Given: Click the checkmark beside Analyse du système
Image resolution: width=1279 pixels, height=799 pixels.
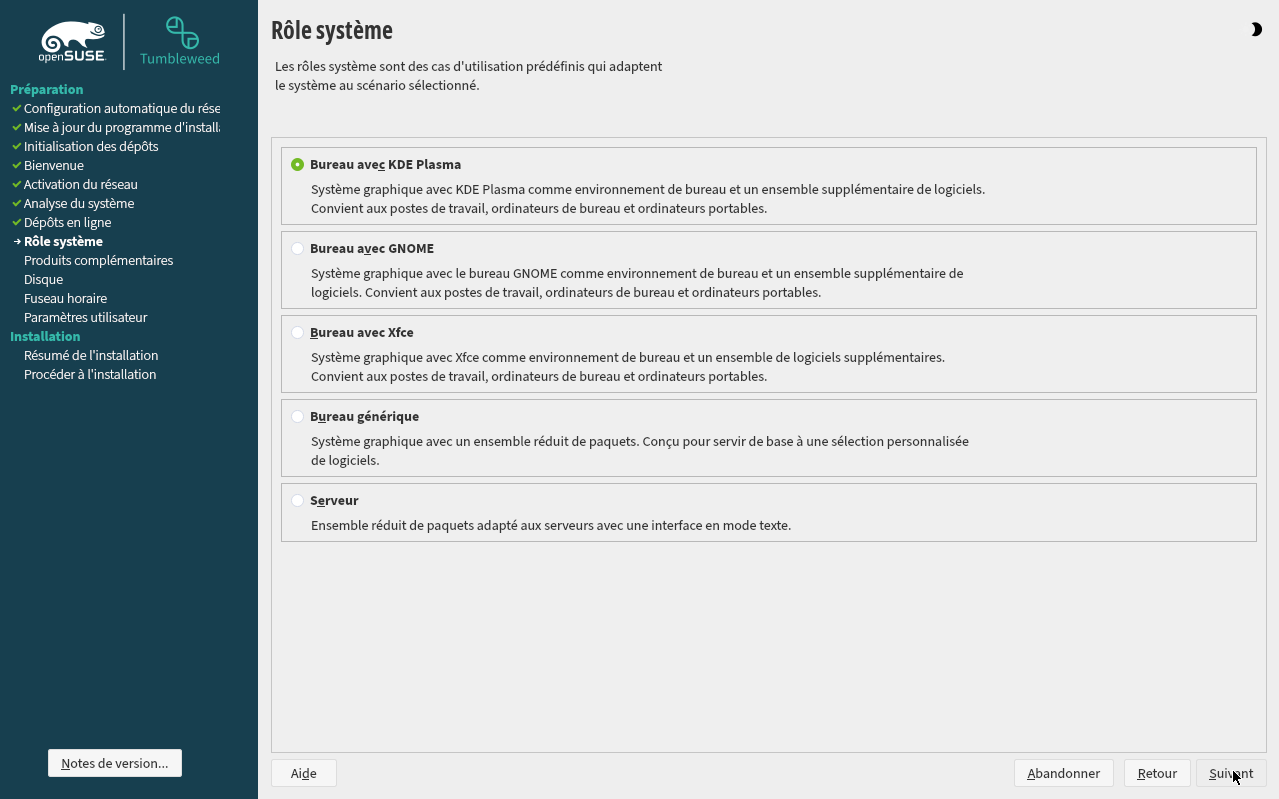Looking at the screenshot, I should tap(16, 203).
